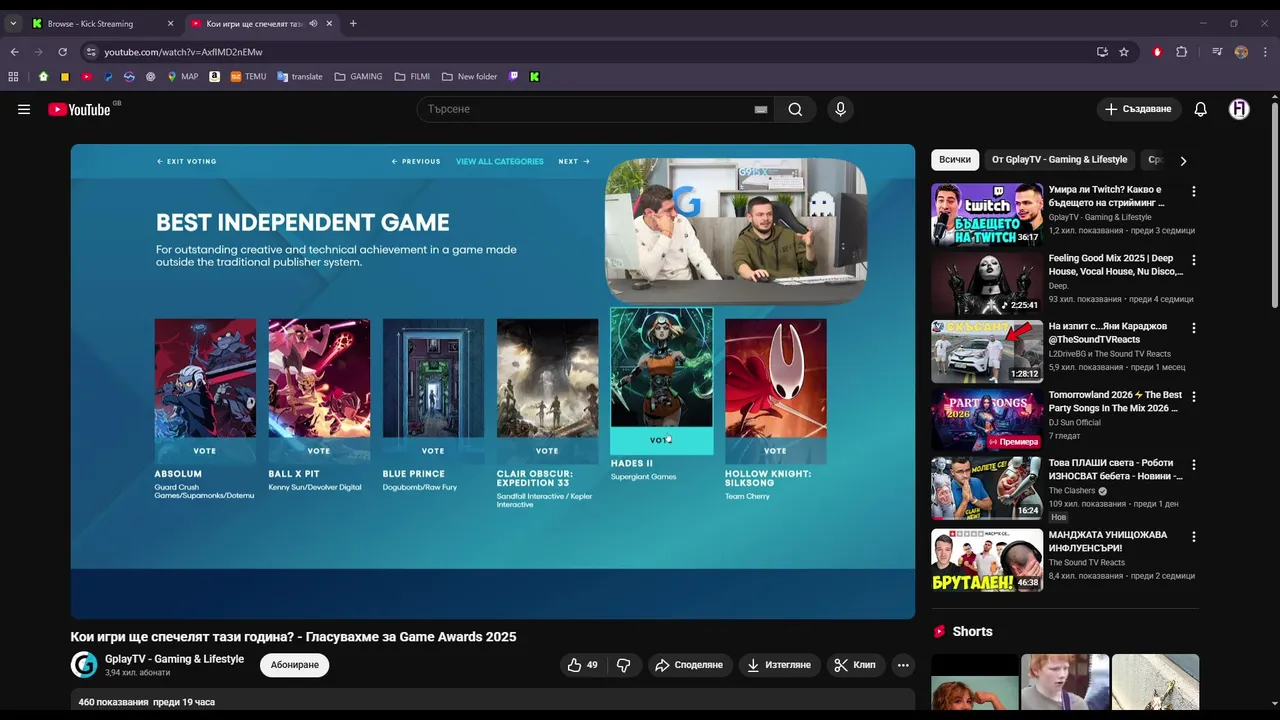Like the video with the thumbs-up

(583, 665)
